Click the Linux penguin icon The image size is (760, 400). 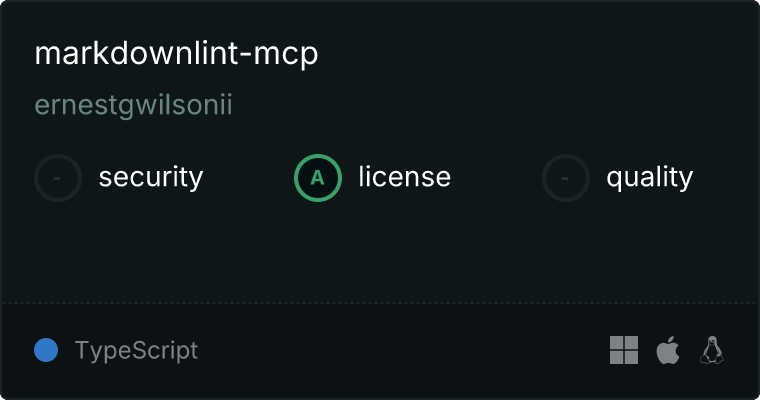point(712,350)
